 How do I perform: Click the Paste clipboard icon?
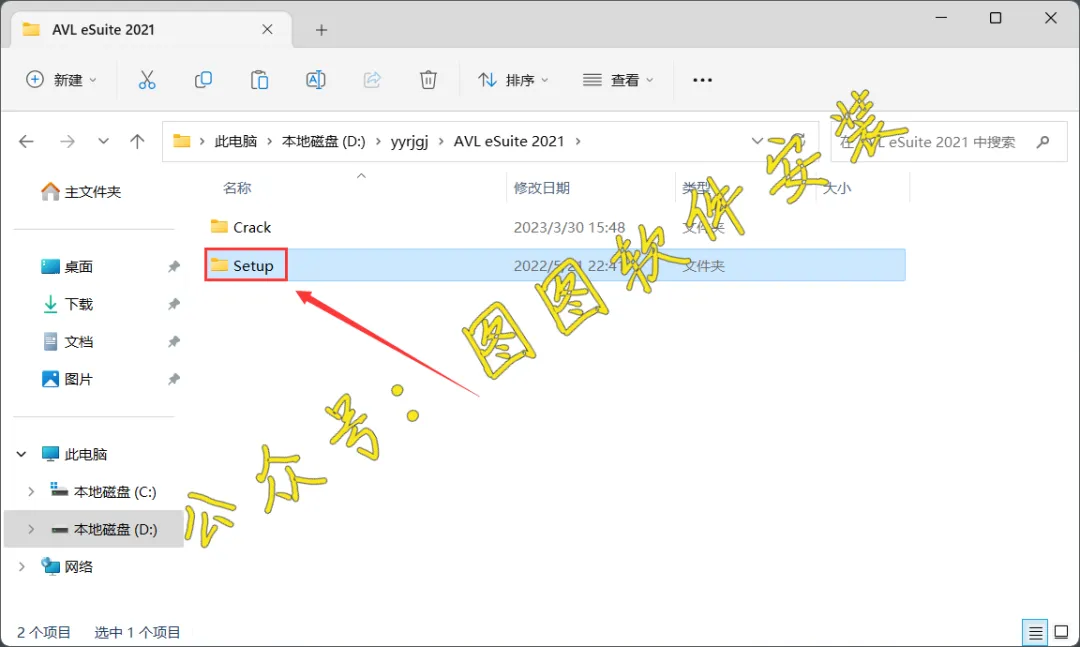coord(260,80)
